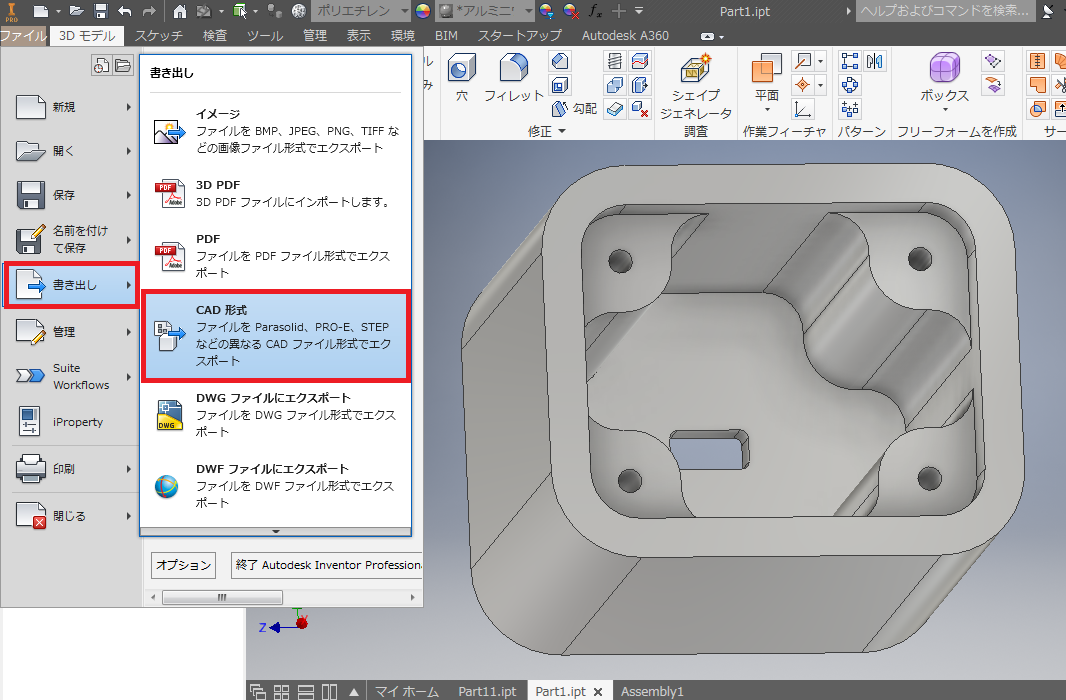The image size is (1066, 700).
Task: Click 終了 Autodesk Inventor button
Action: 327,565
